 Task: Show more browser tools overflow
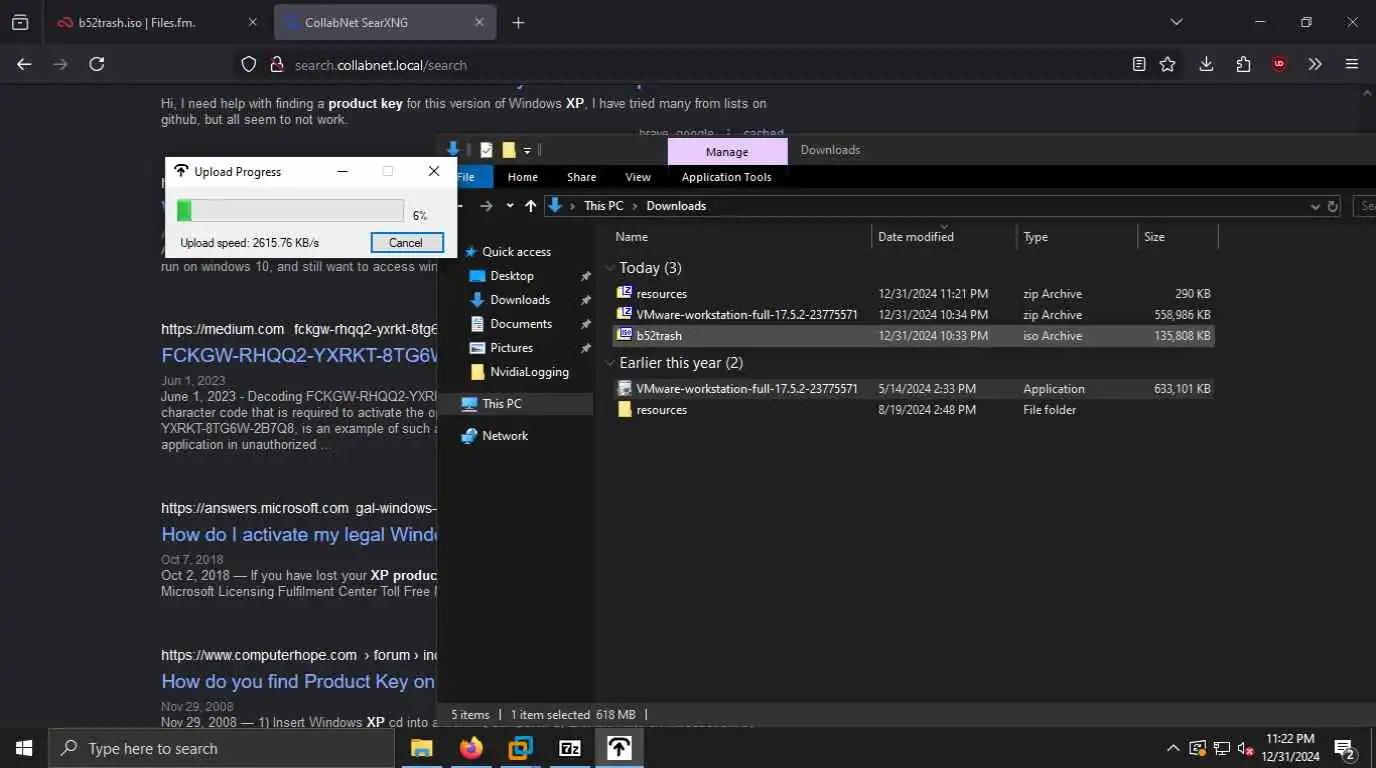click(x=1315, y=64)
